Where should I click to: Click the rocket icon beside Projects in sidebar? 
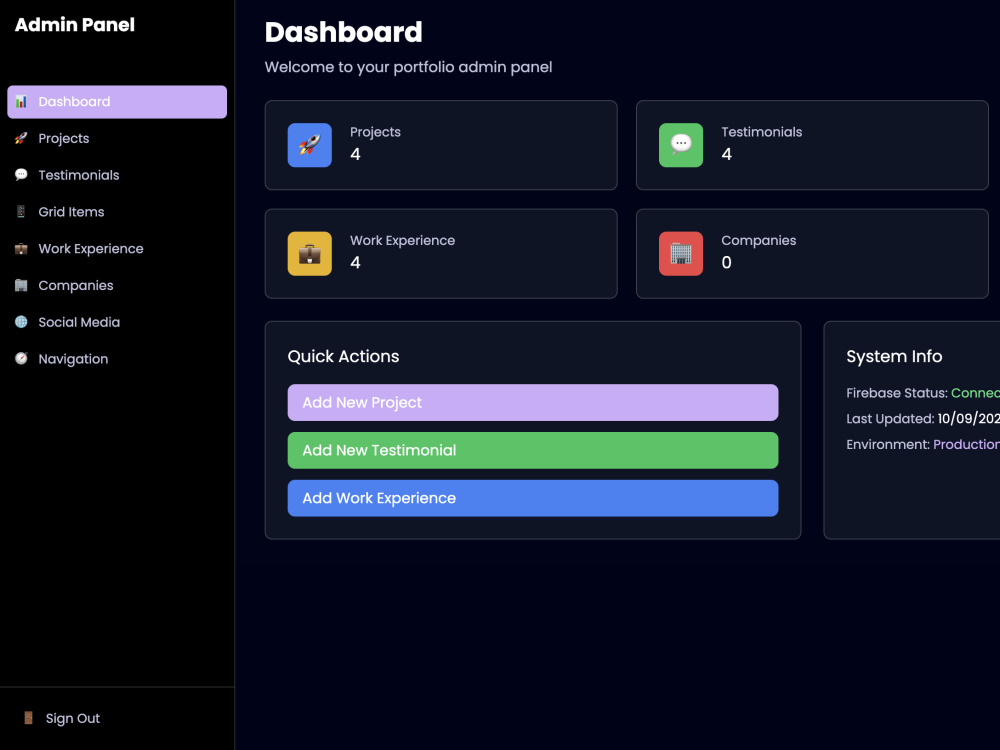tap(21, 138)
